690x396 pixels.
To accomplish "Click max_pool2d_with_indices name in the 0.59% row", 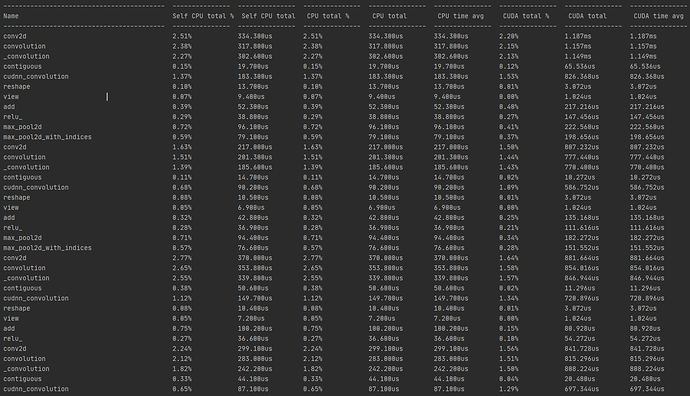I will tap(48, 137).
